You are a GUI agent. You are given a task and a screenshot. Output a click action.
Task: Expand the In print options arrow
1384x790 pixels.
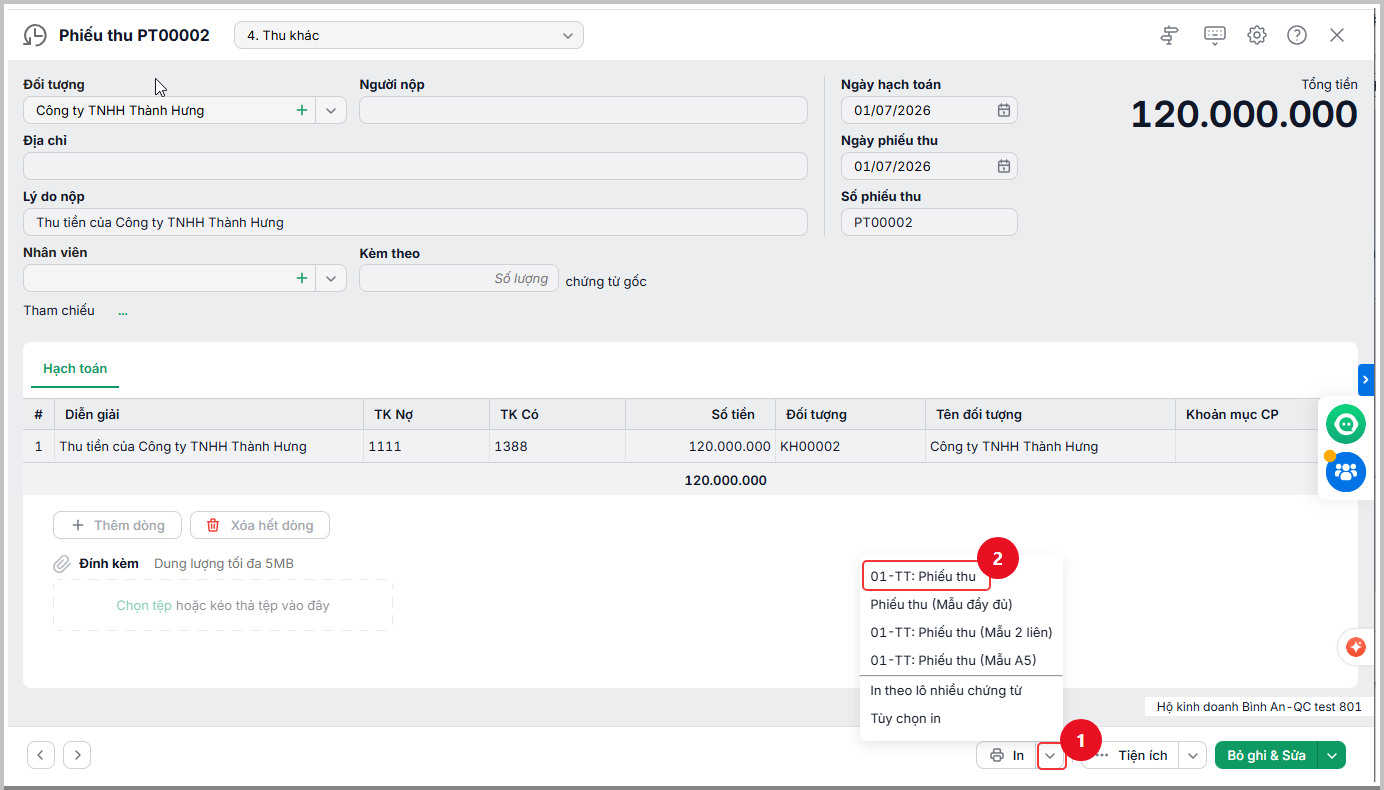click(1051, 755)
